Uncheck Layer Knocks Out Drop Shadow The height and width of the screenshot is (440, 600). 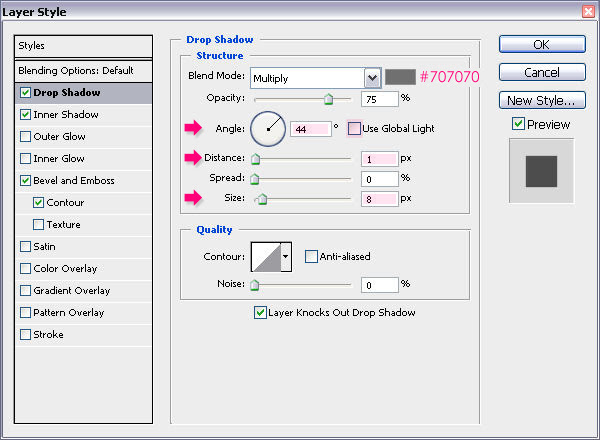coord(260,313)
